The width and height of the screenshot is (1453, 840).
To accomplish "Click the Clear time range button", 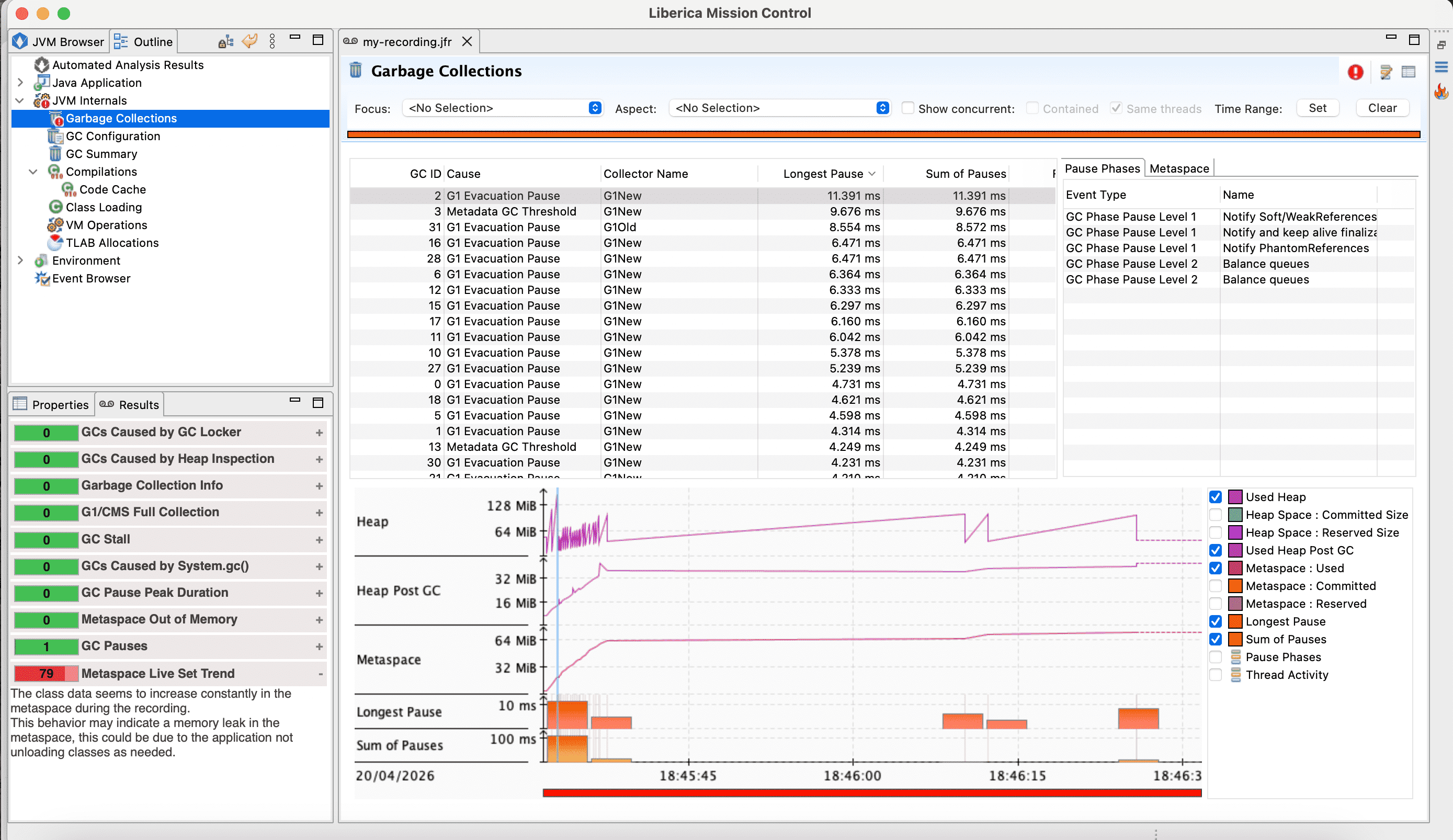I will click(1382, 108).
